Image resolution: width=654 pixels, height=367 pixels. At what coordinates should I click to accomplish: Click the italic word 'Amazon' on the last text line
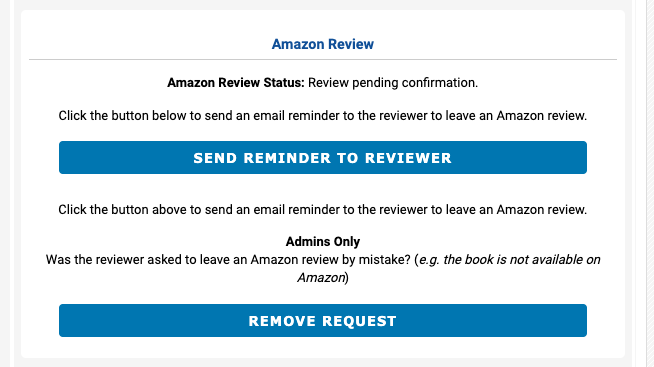click(321, 277)
